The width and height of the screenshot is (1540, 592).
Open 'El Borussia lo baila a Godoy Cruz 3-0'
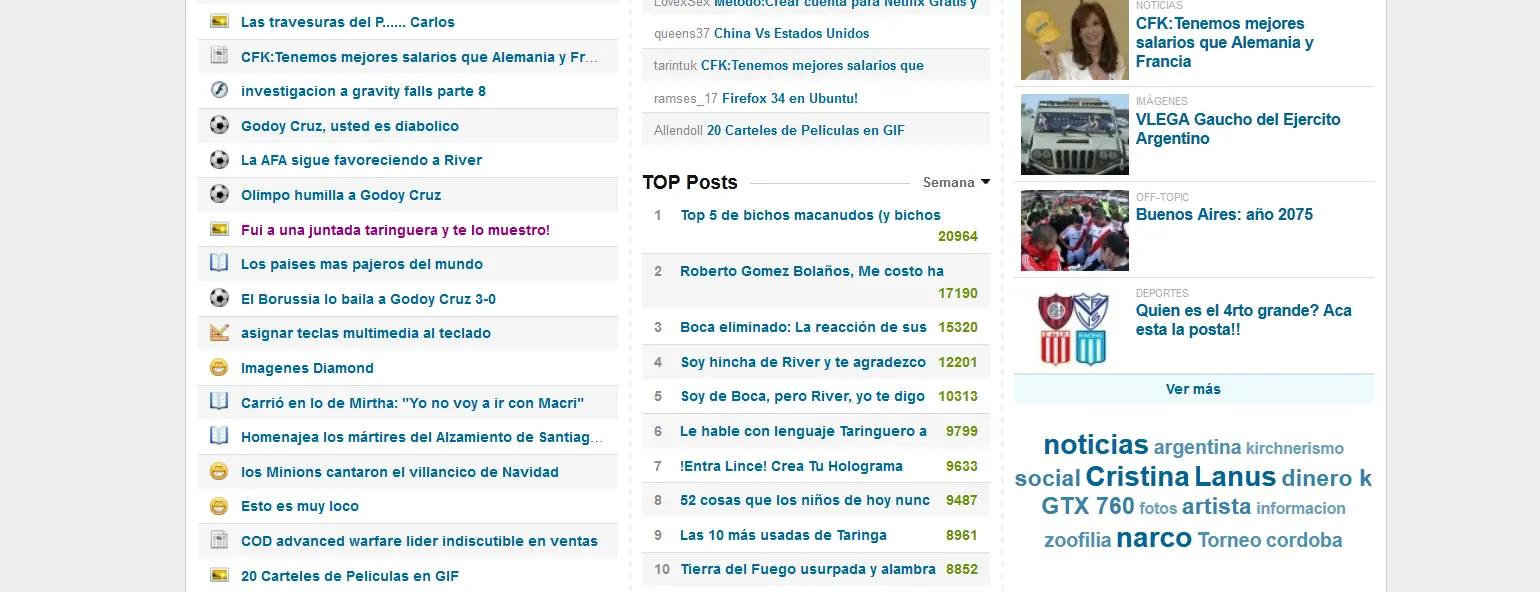368,299
